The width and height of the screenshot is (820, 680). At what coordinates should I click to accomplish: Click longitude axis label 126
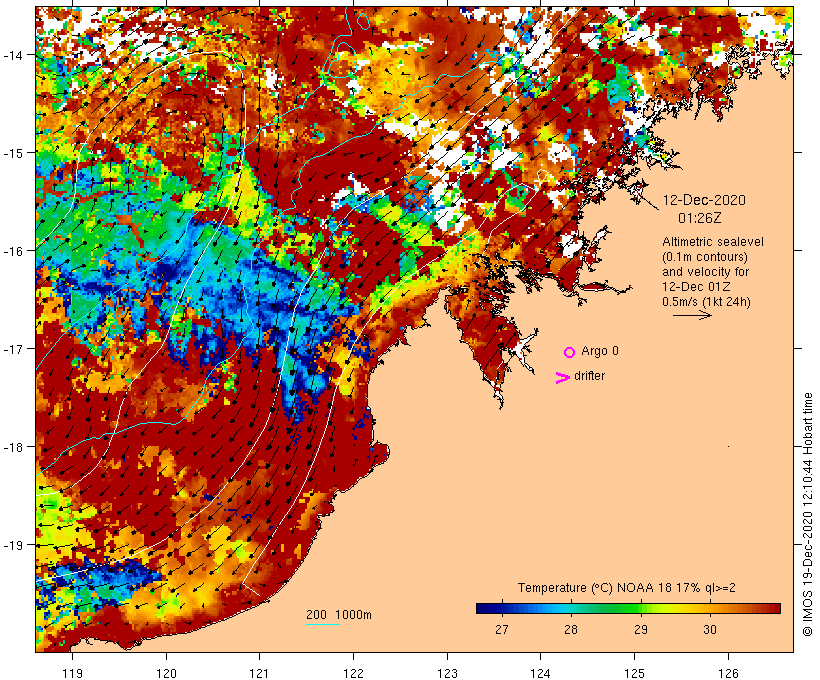(728, 673)
